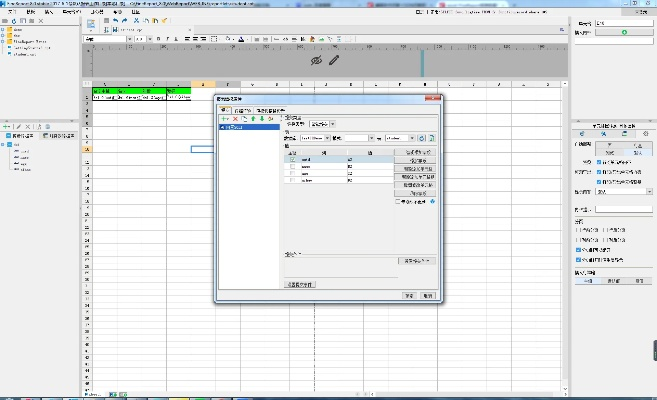This screenshot has width=657, height=400.
Task: Open the first menu in the menu bar
Action: [x=12, y=12]
